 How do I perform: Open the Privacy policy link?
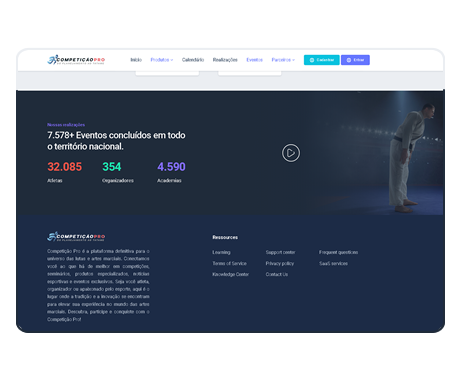click(x=280, y=263)
